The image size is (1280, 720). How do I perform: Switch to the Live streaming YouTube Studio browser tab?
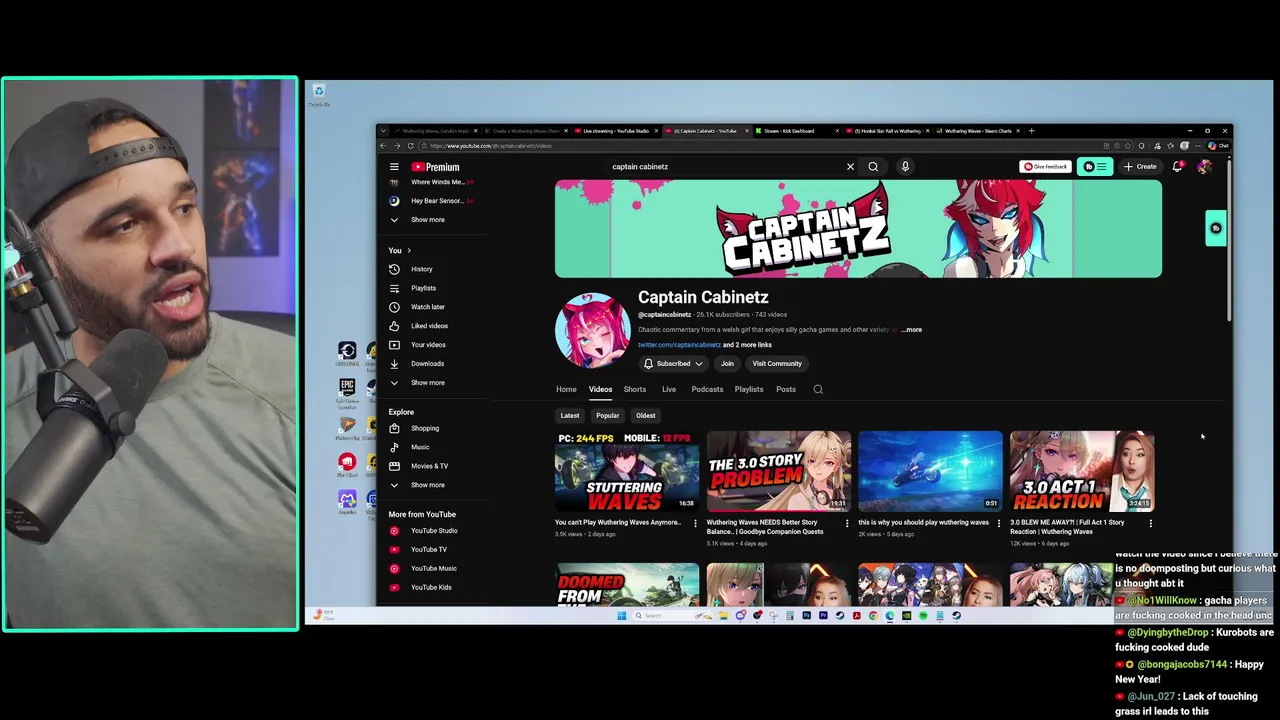tap(614, 131)
